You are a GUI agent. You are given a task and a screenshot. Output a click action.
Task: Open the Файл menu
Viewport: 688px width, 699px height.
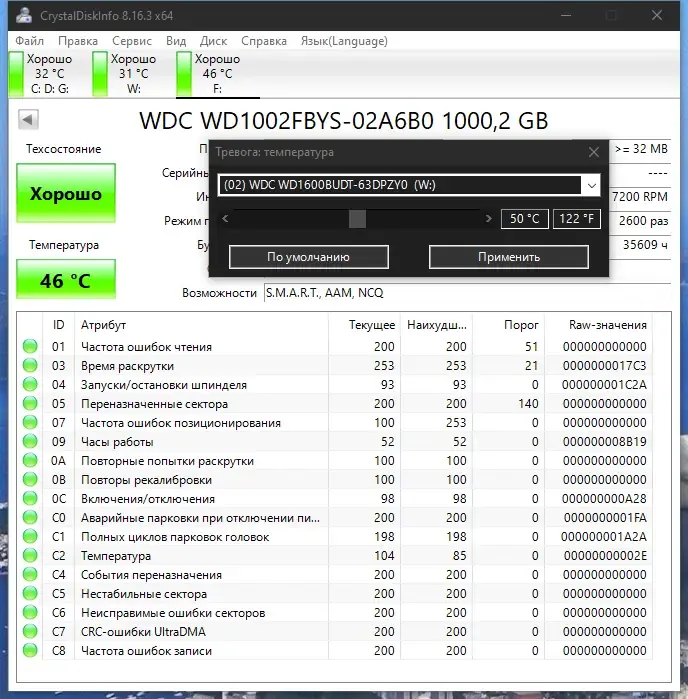point(29,41)
